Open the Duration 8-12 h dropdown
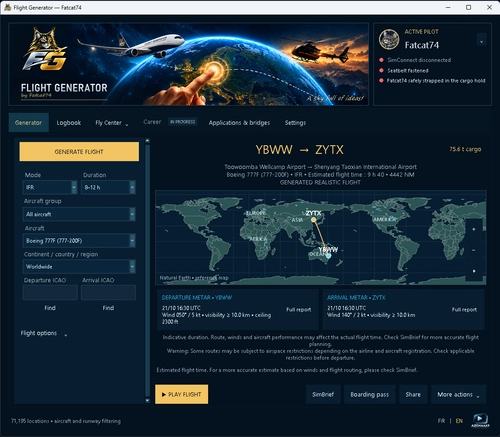Screen dimensions: 500x437 [108, 187]
